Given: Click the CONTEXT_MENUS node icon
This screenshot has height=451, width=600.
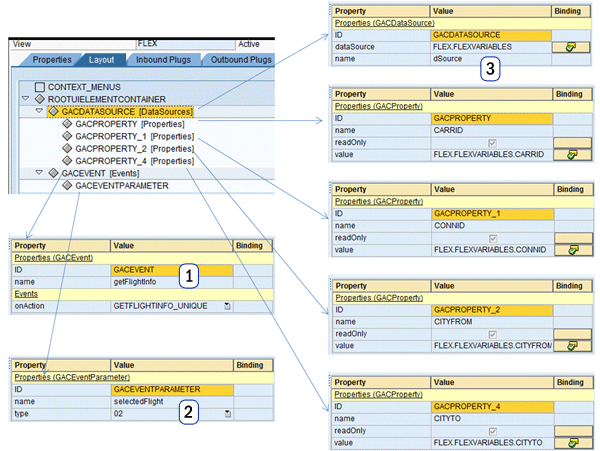Looking at the screenshot, I should pyautogui.click(x=40, y=87).
